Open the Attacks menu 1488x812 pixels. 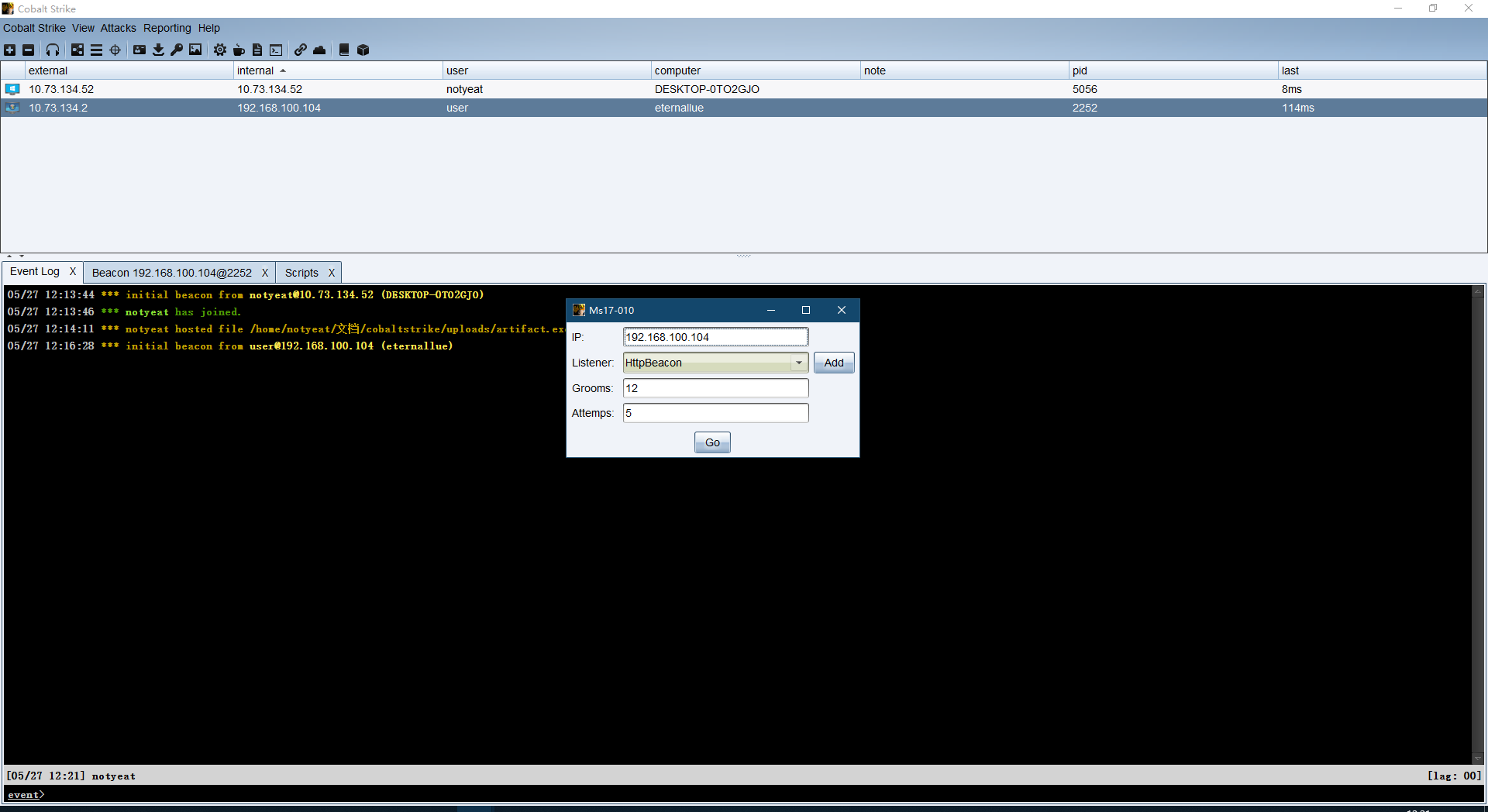pos(118,28)
